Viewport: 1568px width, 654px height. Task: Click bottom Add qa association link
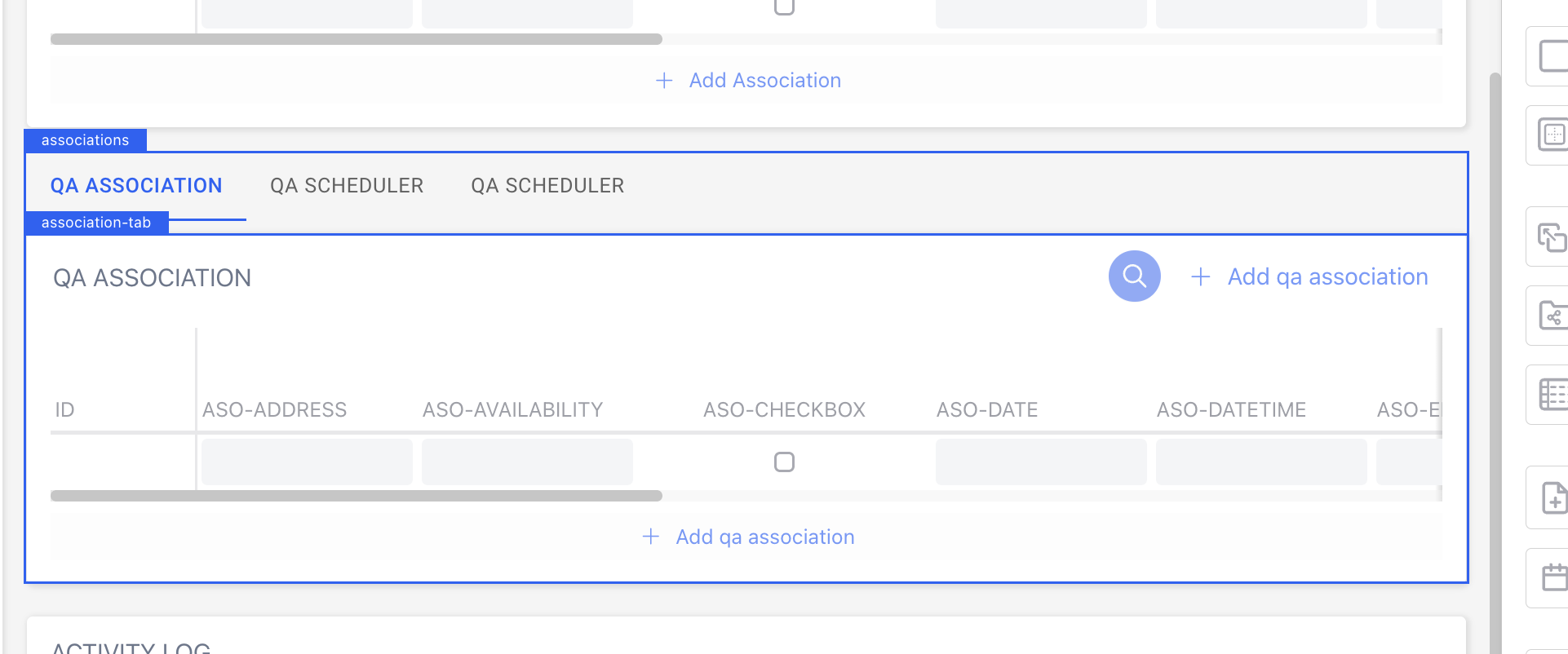[749, 537]
